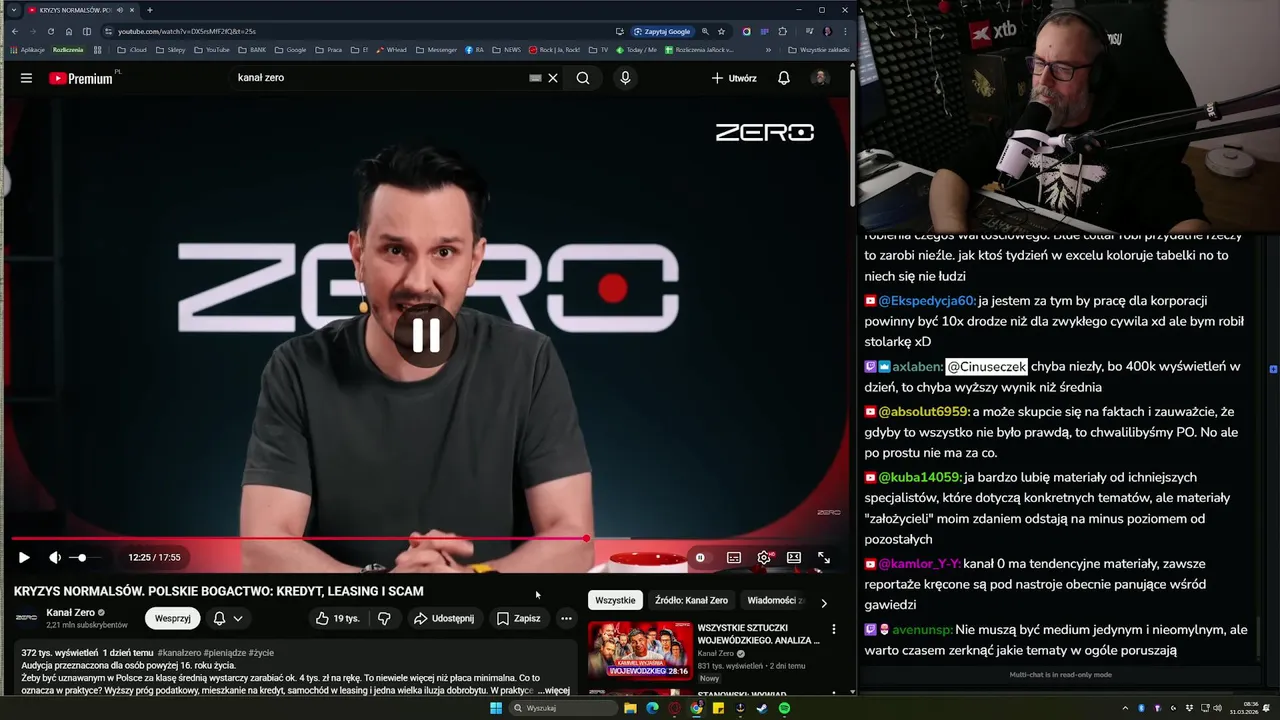Click Udostępnij to share the video

(x=444, y=618)
